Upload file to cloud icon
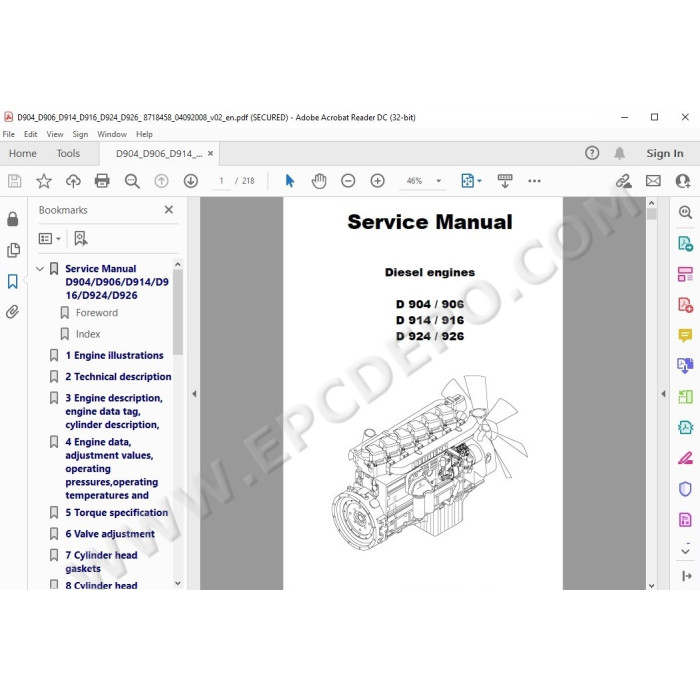This screenshot has height=700, width=700. coord(73,181)
